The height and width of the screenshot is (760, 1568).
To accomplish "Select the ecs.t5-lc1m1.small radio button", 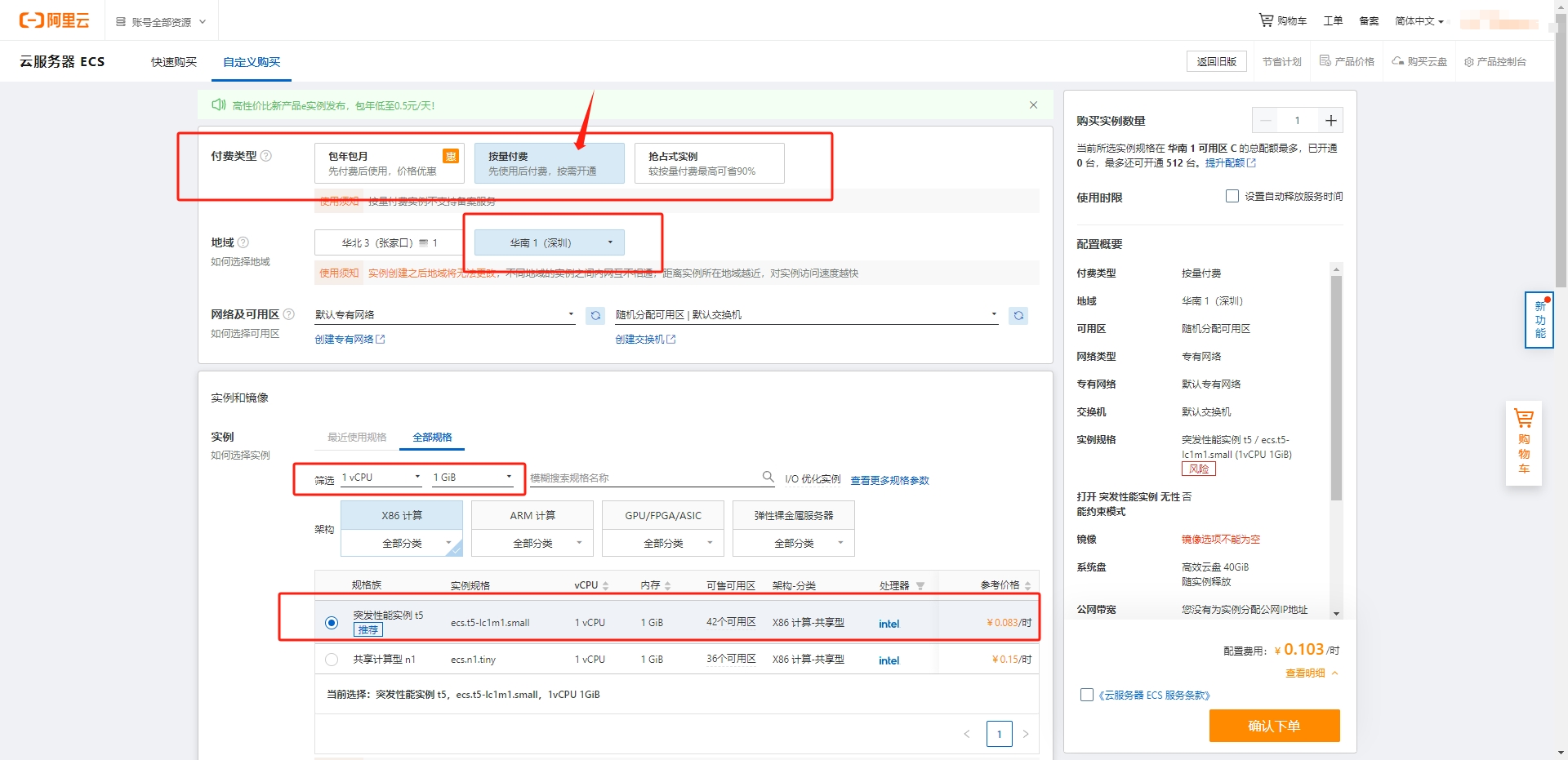I will (332, 623).
